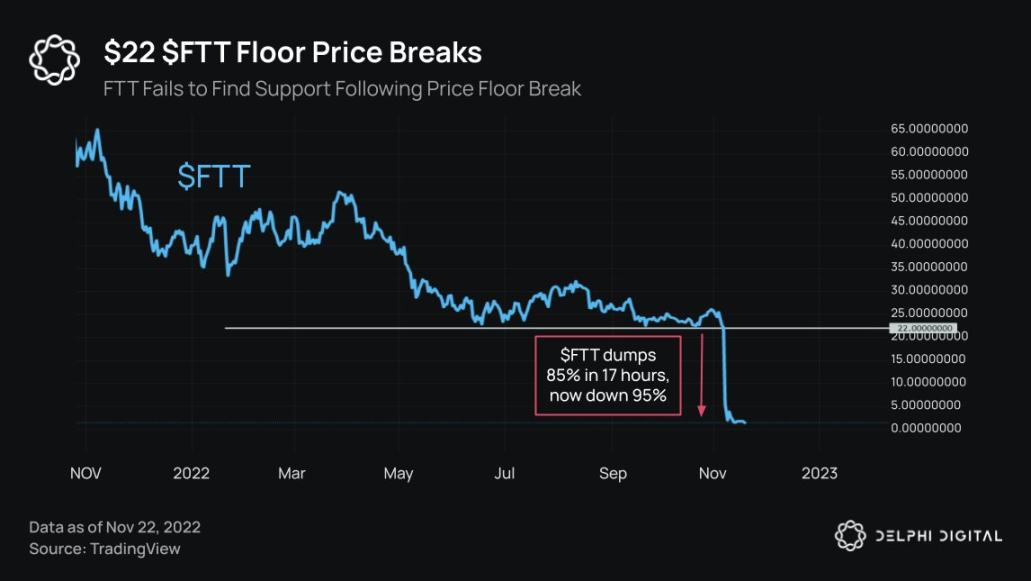Select the 2023 label on time axis
This screenshot has height=581, width=1031.
[819, 473]
